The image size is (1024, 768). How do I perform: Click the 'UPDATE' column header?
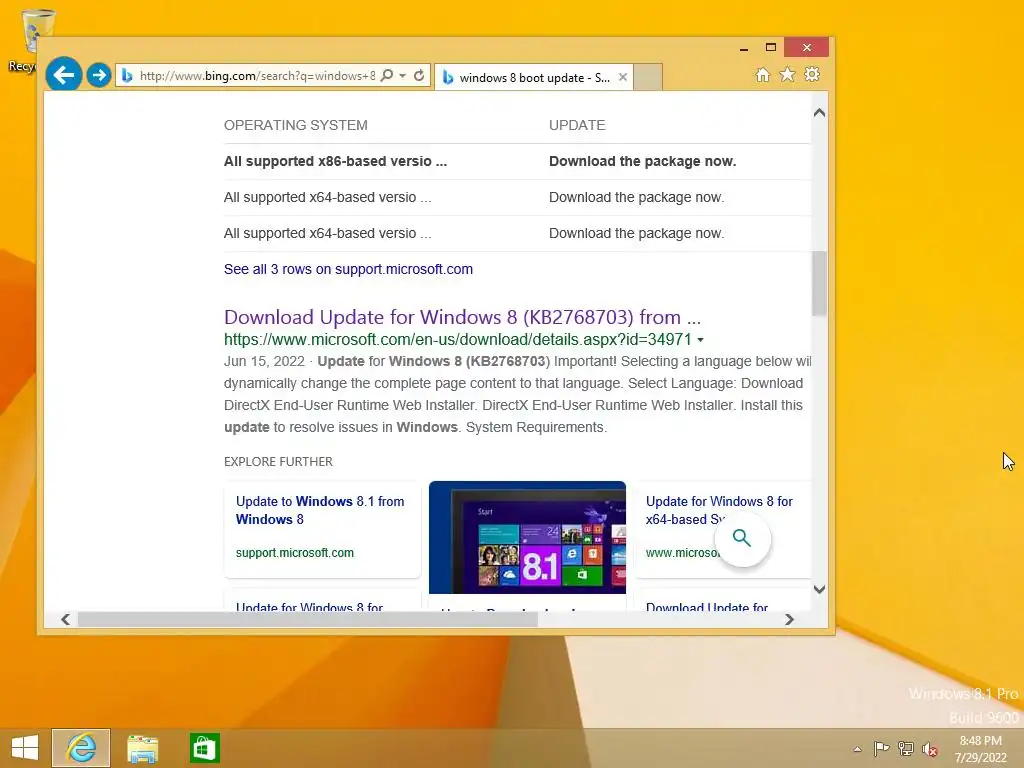577,125
